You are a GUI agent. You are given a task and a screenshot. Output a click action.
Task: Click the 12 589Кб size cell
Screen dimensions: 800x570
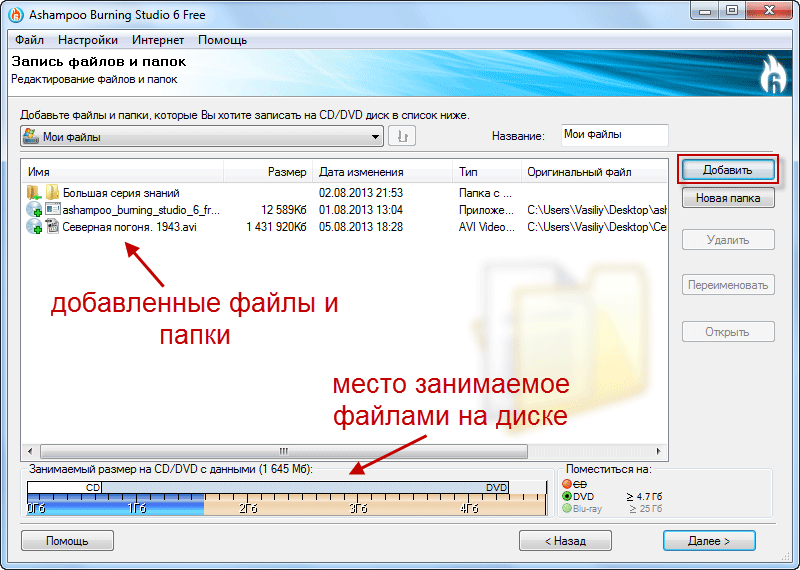[x=284, y=210]
